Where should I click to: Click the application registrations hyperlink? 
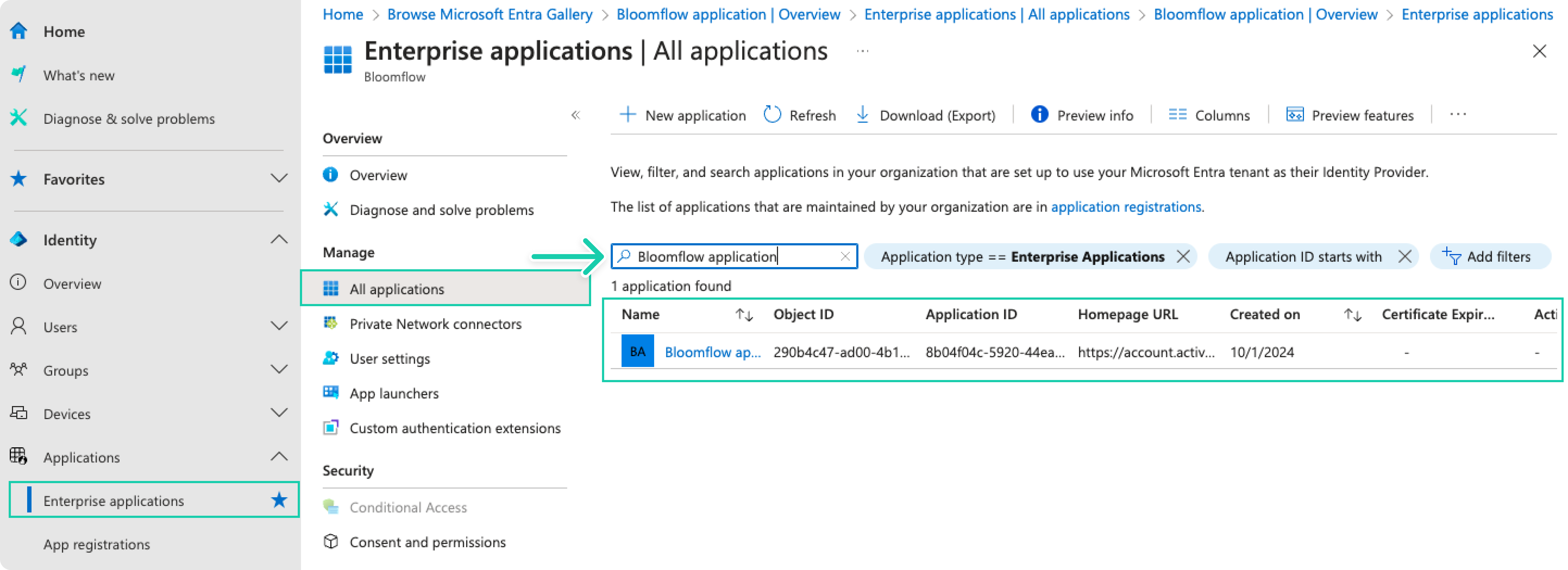1125,207
